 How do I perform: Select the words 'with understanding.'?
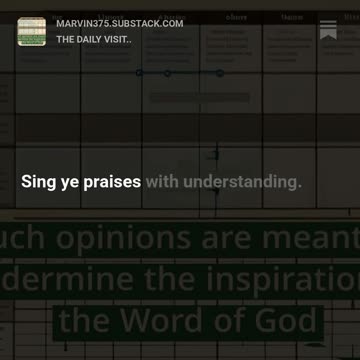224,182
